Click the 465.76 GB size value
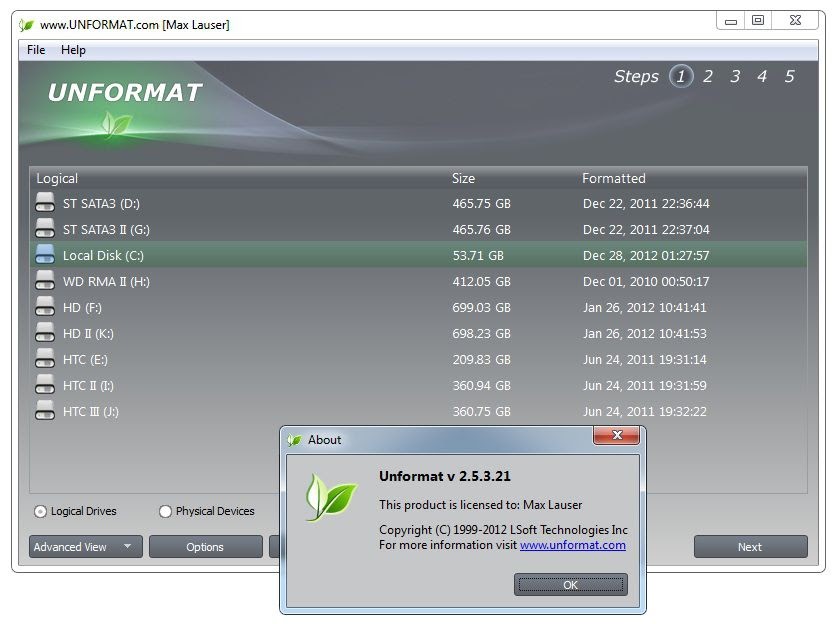The image size is (835, 624). click(481, 229)
